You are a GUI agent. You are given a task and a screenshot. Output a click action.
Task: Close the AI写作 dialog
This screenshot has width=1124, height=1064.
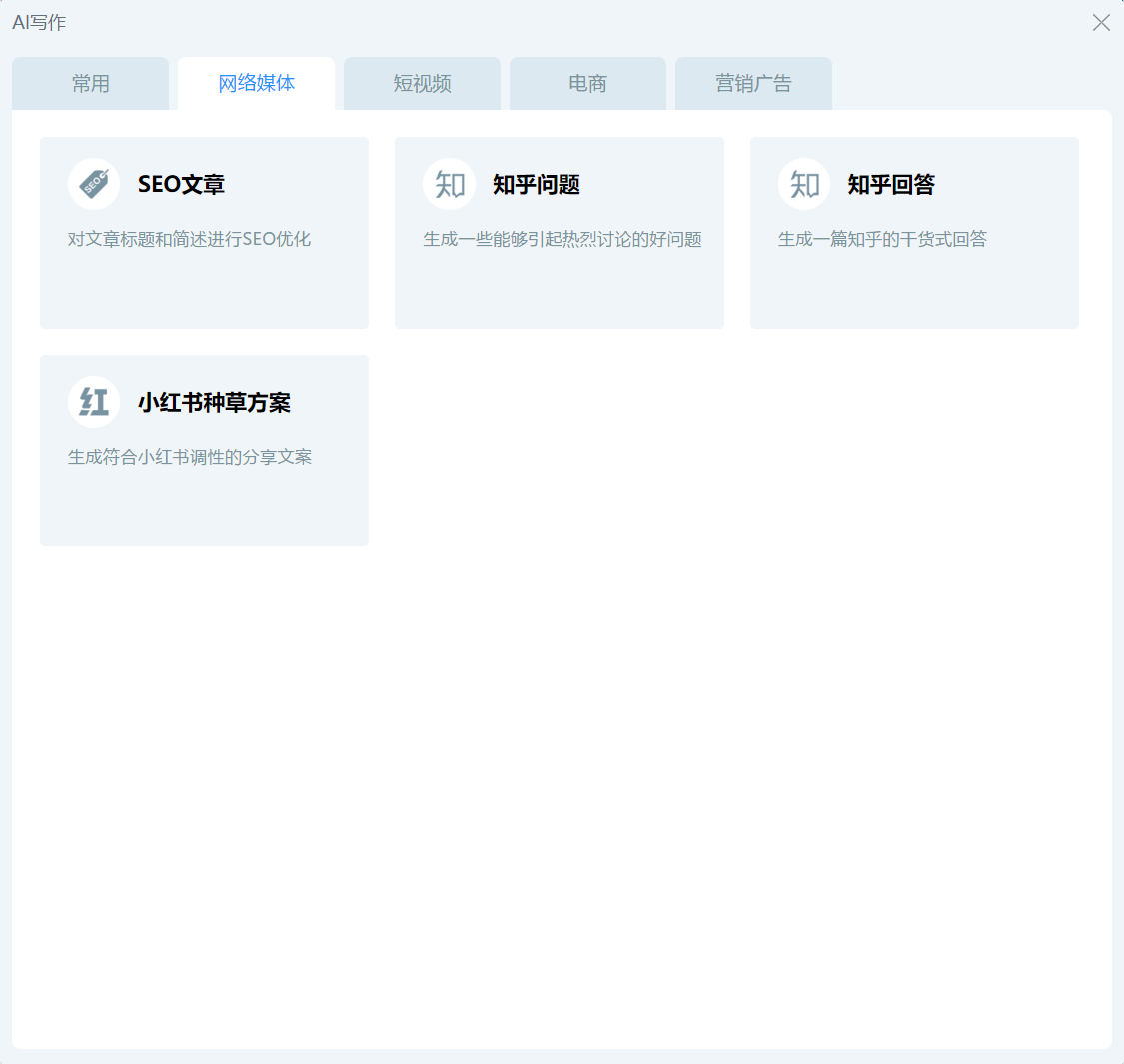pyautogui.click(x=1101, y=22)
